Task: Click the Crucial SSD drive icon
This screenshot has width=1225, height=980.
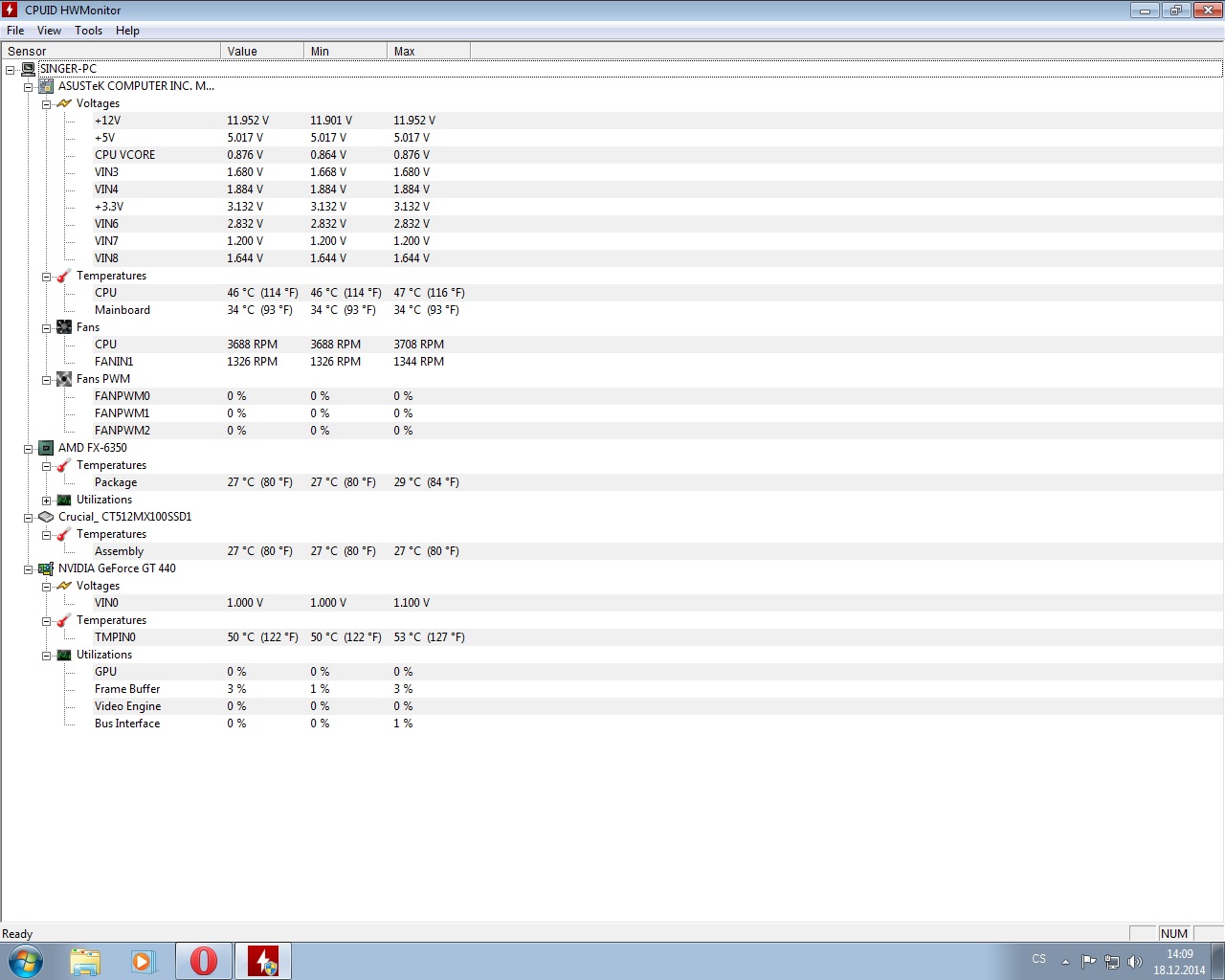Action: coord(46,517)
